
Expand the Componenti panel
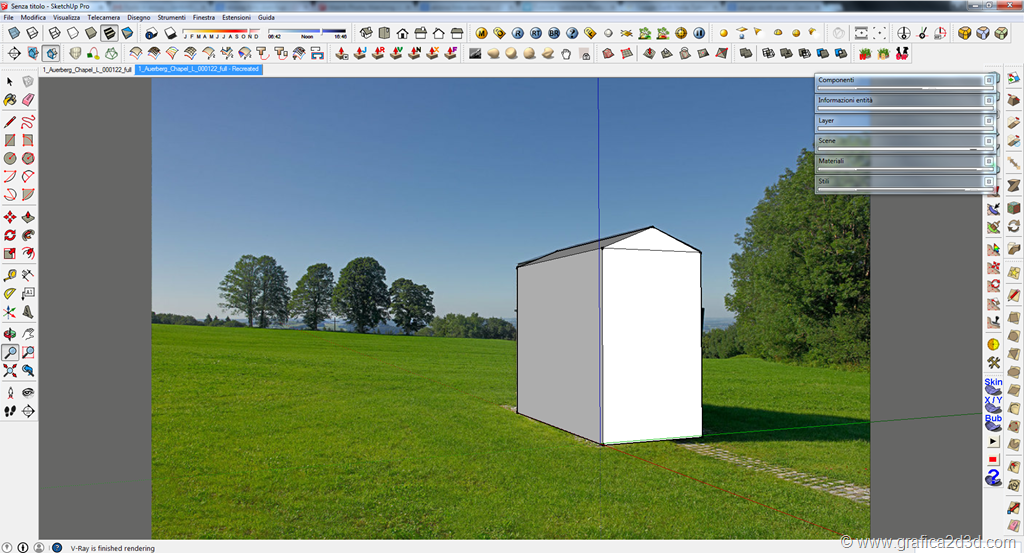pyautogui.click(x=900, y=80)
